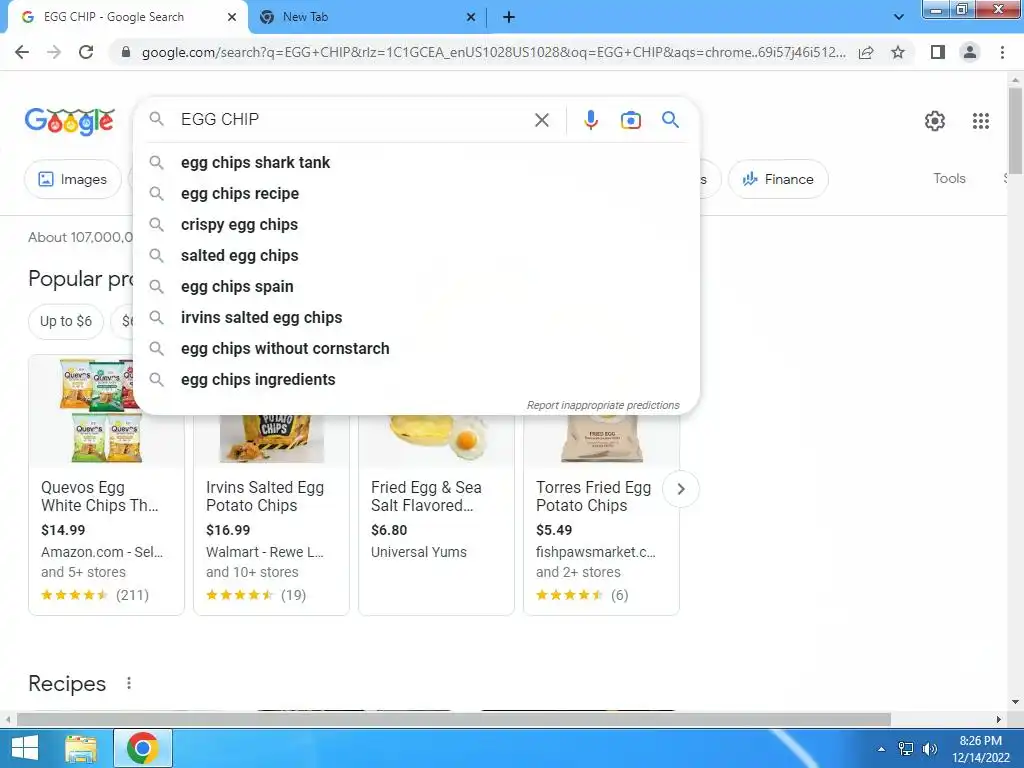The image size is (1024, 768).
Task: Reload the Google search page
Action: pyautogui.click(x=86, y=52)
